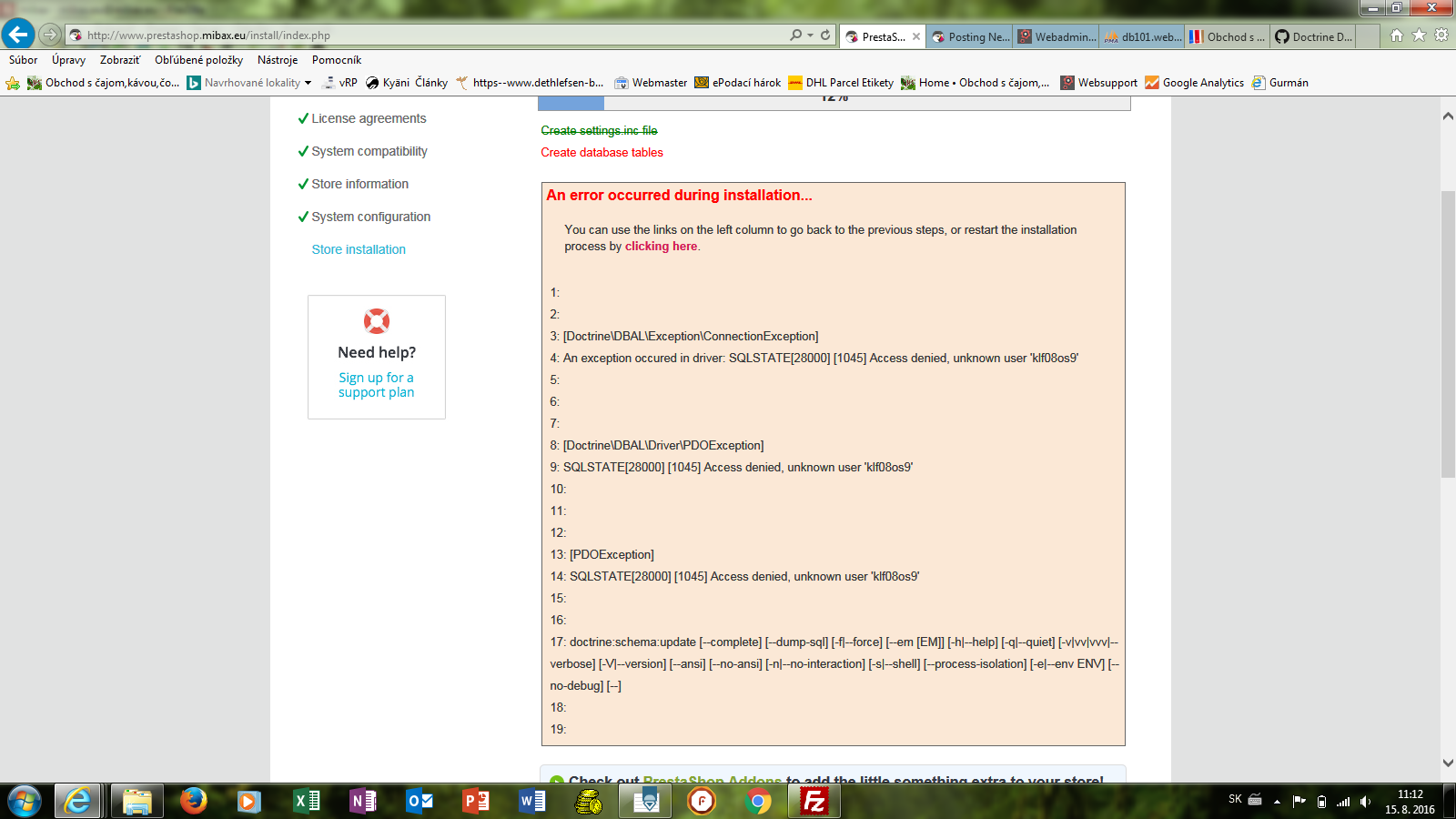Image resolution: width=1456 pixels, height=819 pixels.
Task: Click the browser Forward arrow button
Action: [x=50, y=35]
